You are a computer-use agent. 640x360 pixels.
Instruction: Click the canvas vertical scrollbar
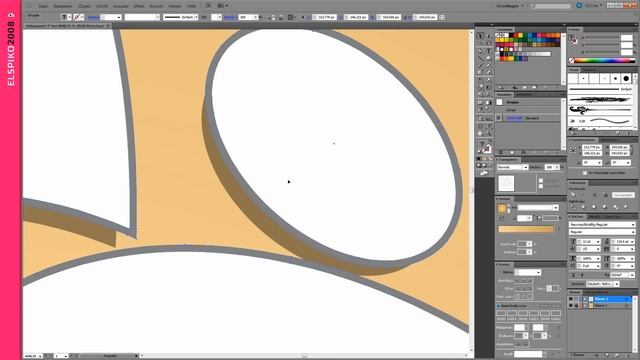pyautogui.click(x=471, y=190)
